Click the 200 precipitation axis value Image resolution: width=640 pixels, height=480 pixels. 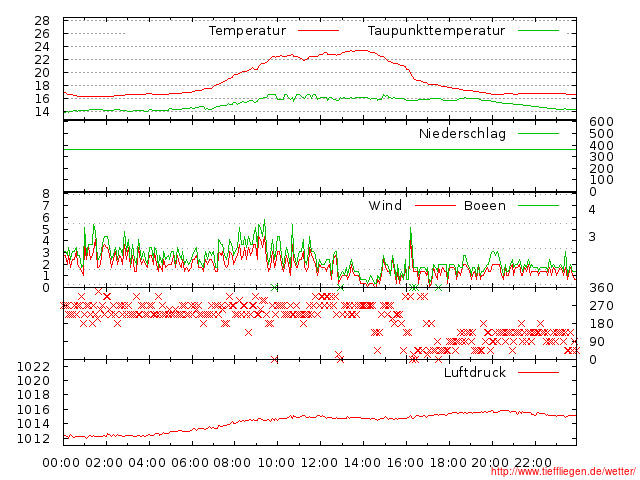601,168
